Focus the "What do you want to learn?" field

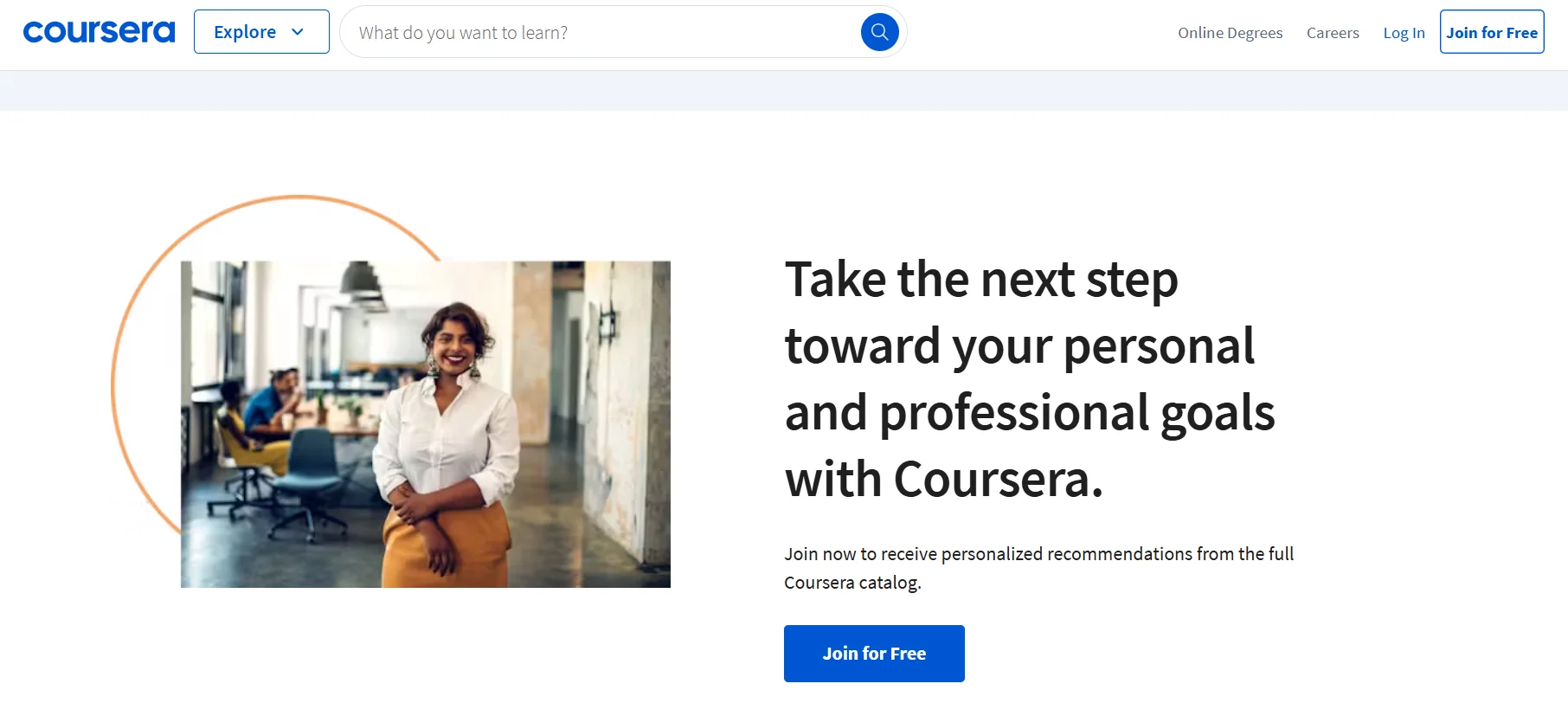[597, 33]
